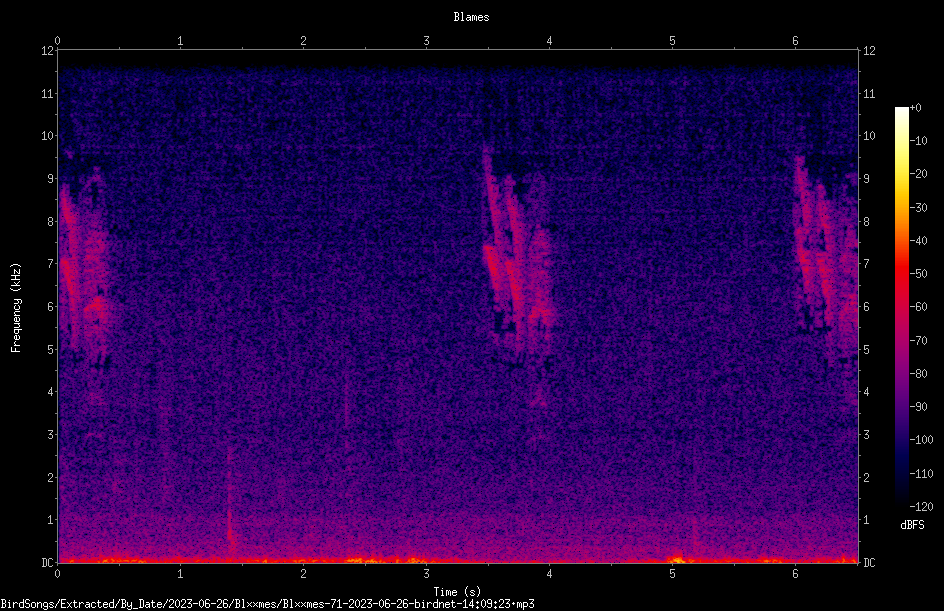Screen dimensions: 944x611
Task: Click the "Blames" title above the spectrogram
Action: pyautogui.click(x=471, y=17)
